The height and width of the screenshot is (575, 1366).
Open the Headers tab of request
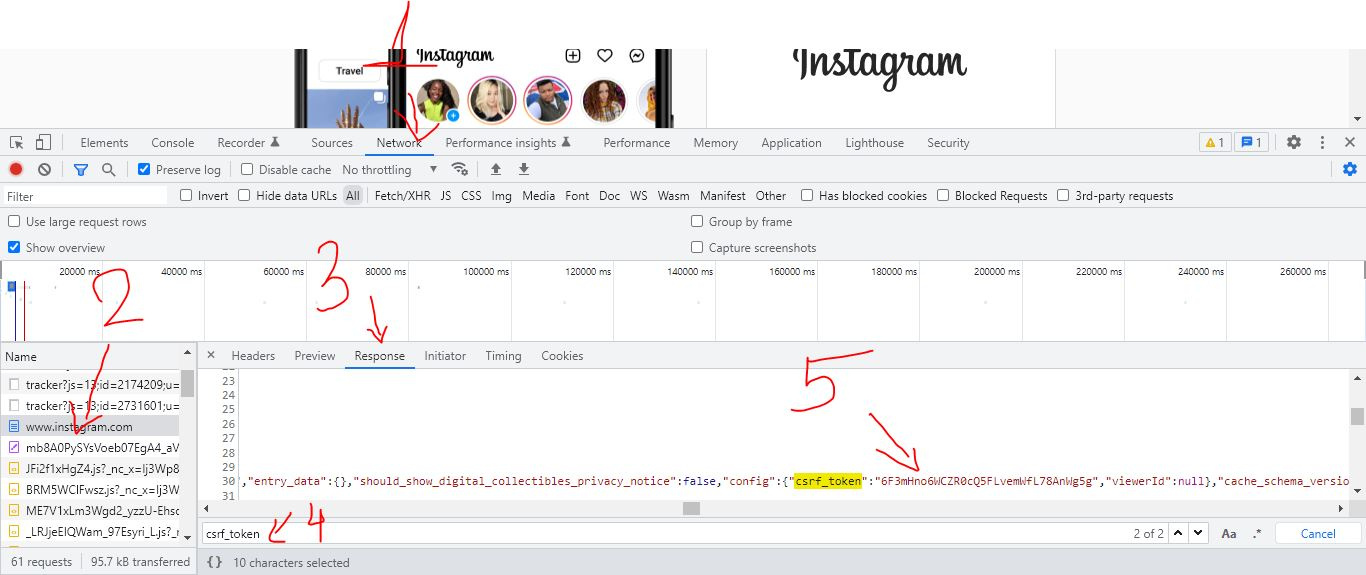point(253,356)
